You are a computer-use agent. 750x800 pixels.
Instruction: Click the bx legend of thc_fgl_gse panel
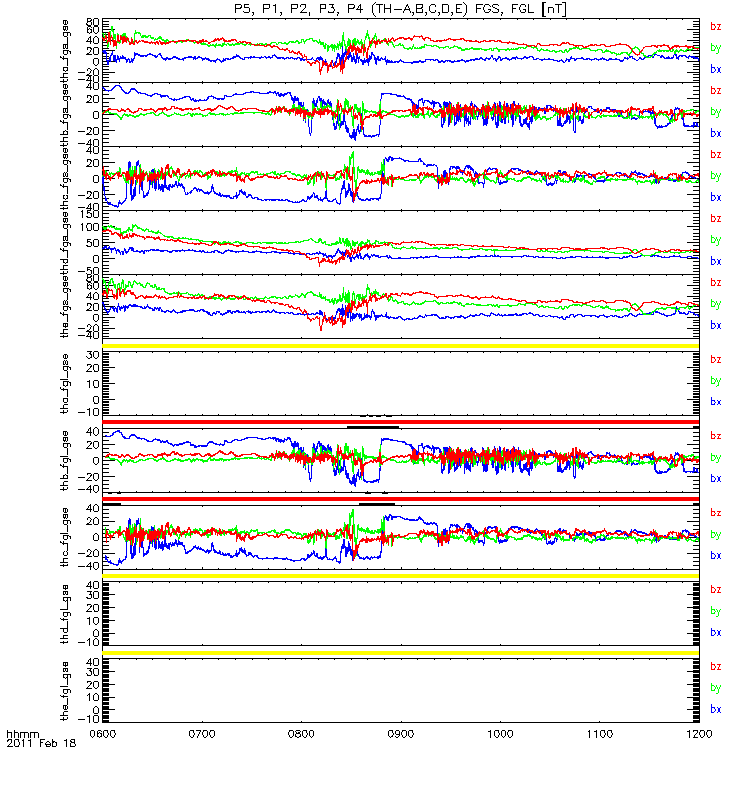(716, 556)
